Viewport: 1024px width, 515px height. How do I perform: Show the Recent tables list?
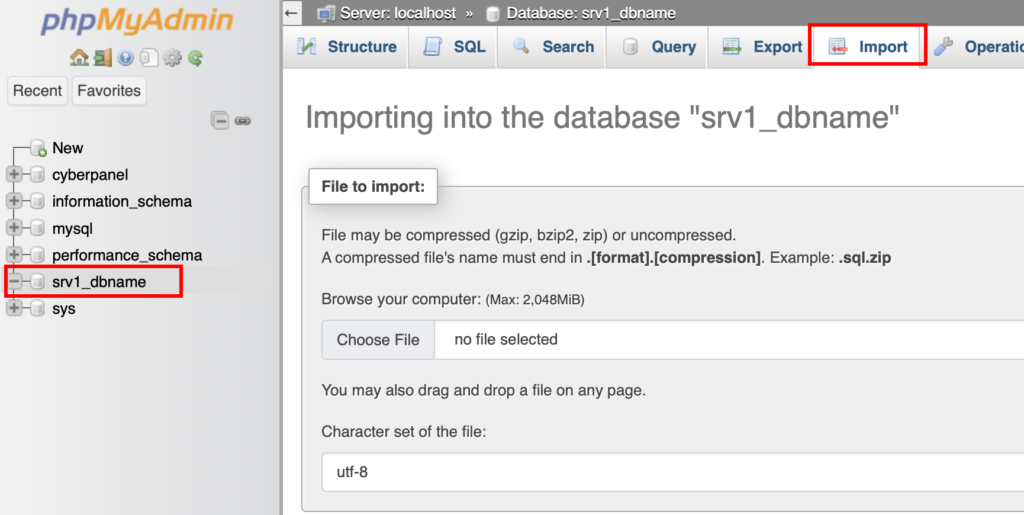37,91
